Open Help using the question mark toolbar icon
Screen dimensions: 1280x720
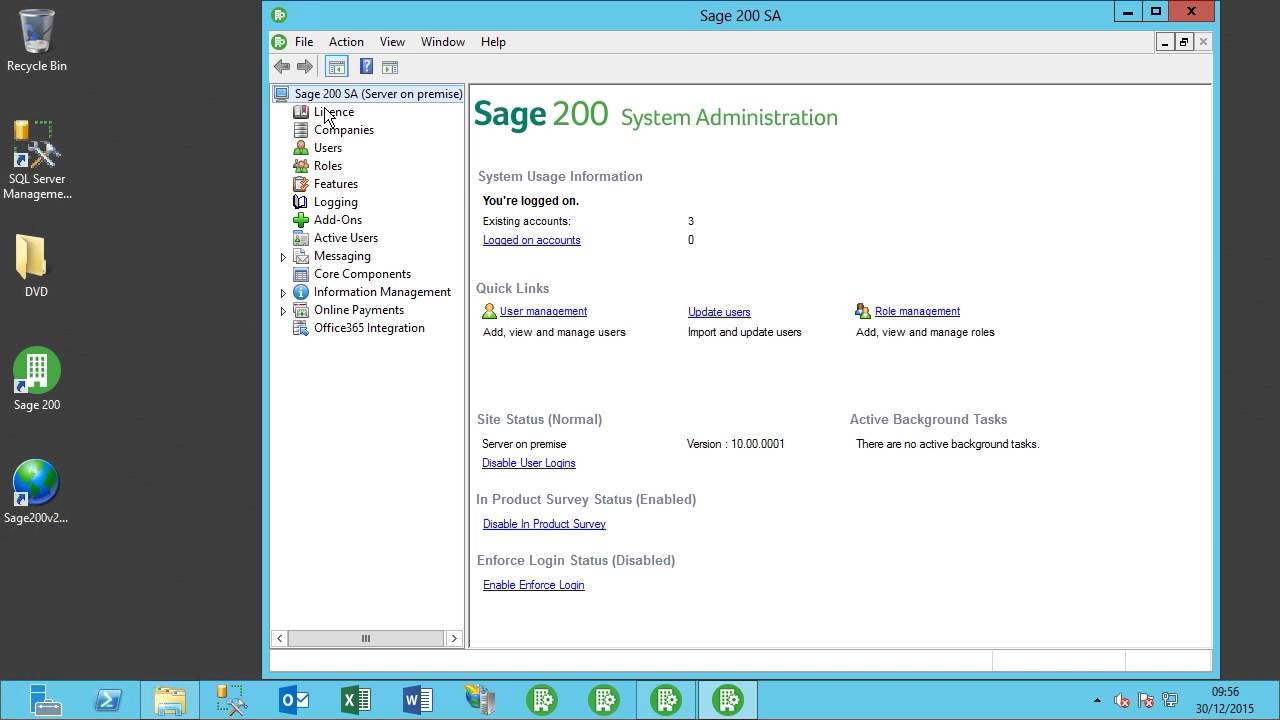[366, 66]
